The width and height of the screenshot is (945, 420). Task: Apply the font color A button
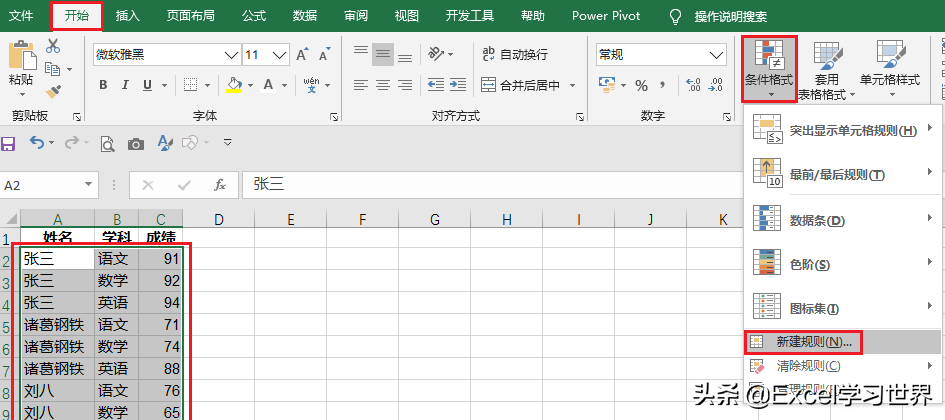pyautogui.click(x=268, y=85)
